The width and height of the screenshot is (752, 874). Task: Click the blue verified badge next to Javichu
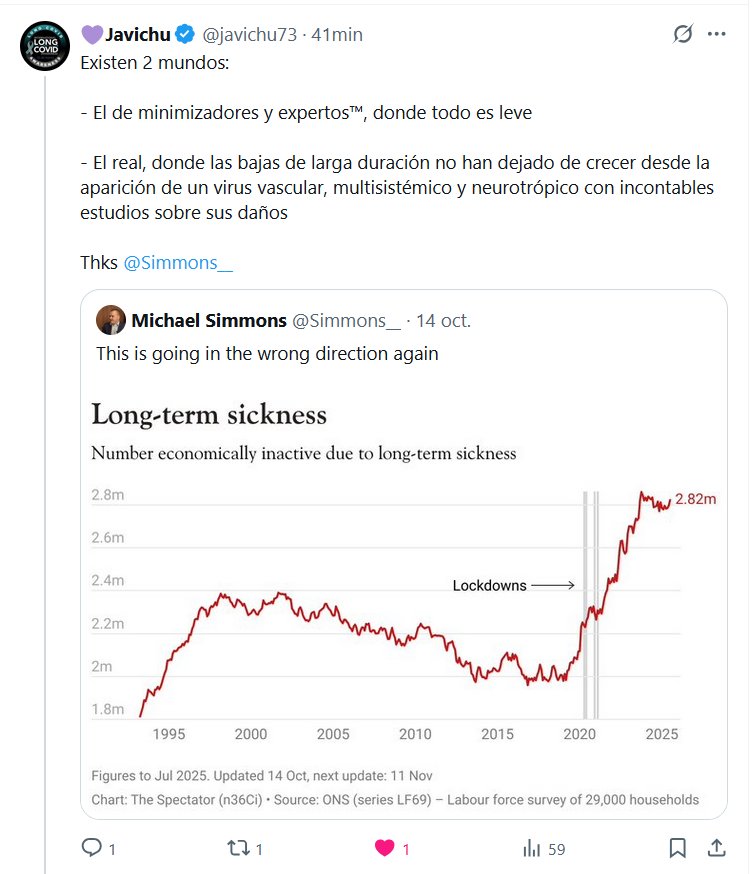tap(185, 34)
